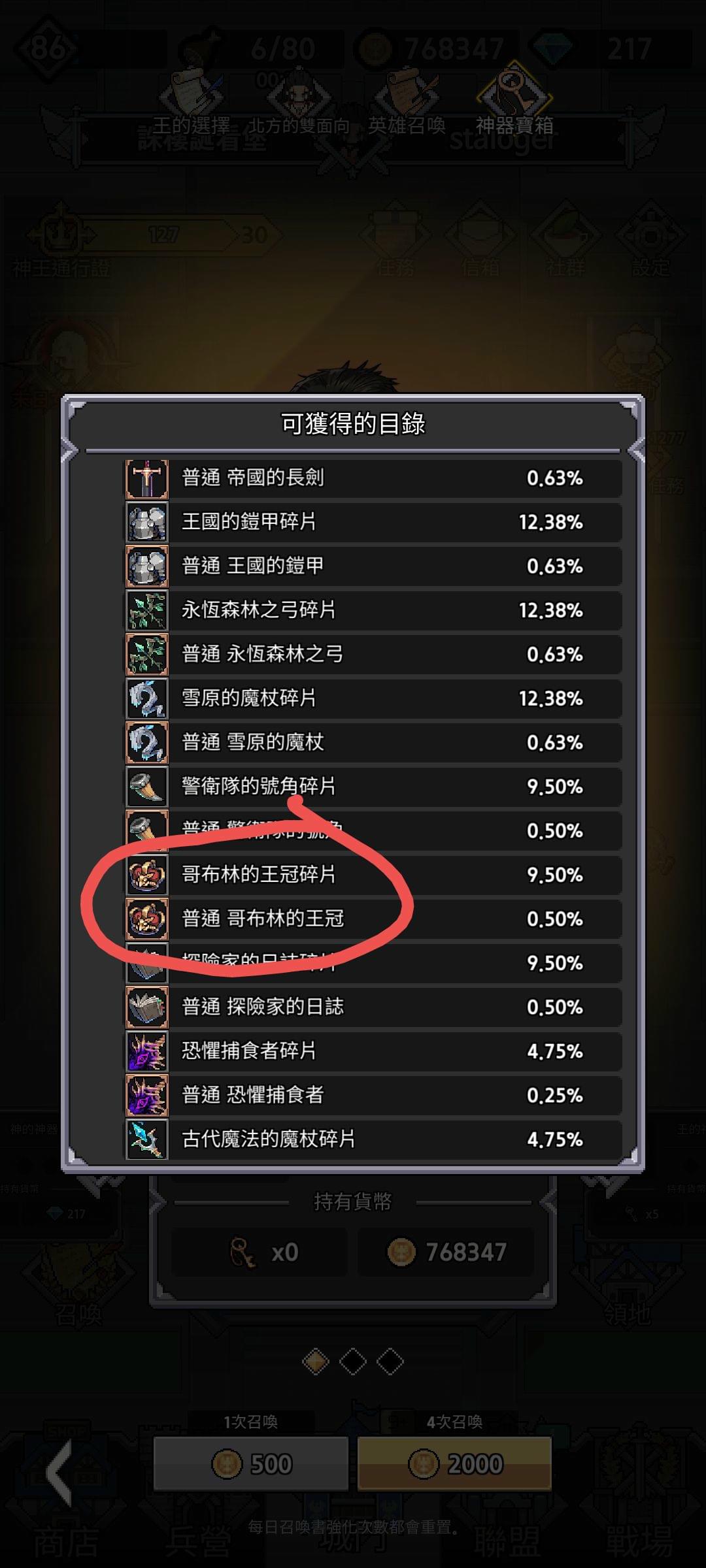Tap the normal Explorer's journal icon
Screen dimensions: 706x1568
point(147,1007)
